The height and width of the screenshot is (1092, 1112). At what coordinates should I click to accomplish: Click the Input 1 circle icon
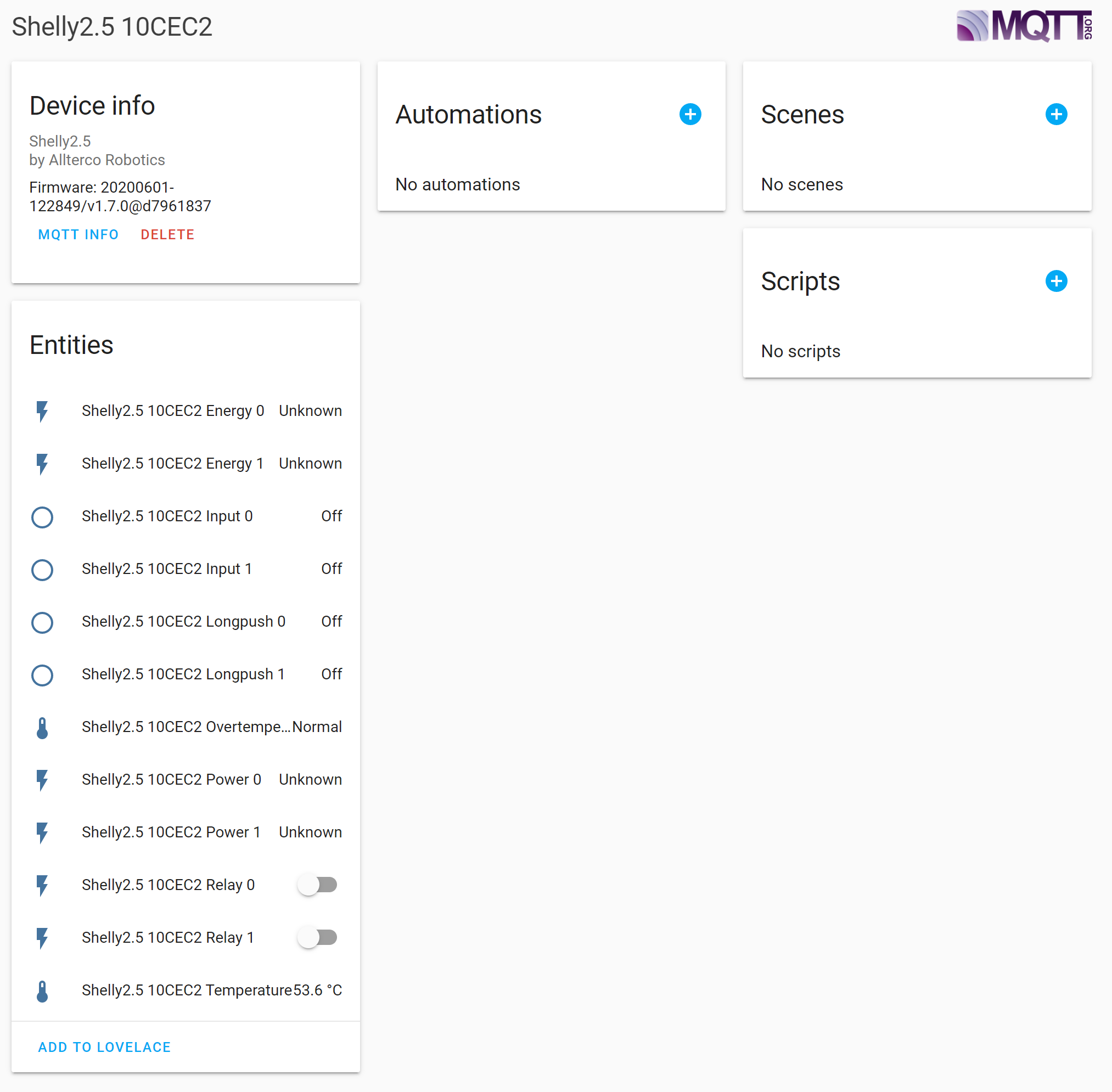click(42, 570)
